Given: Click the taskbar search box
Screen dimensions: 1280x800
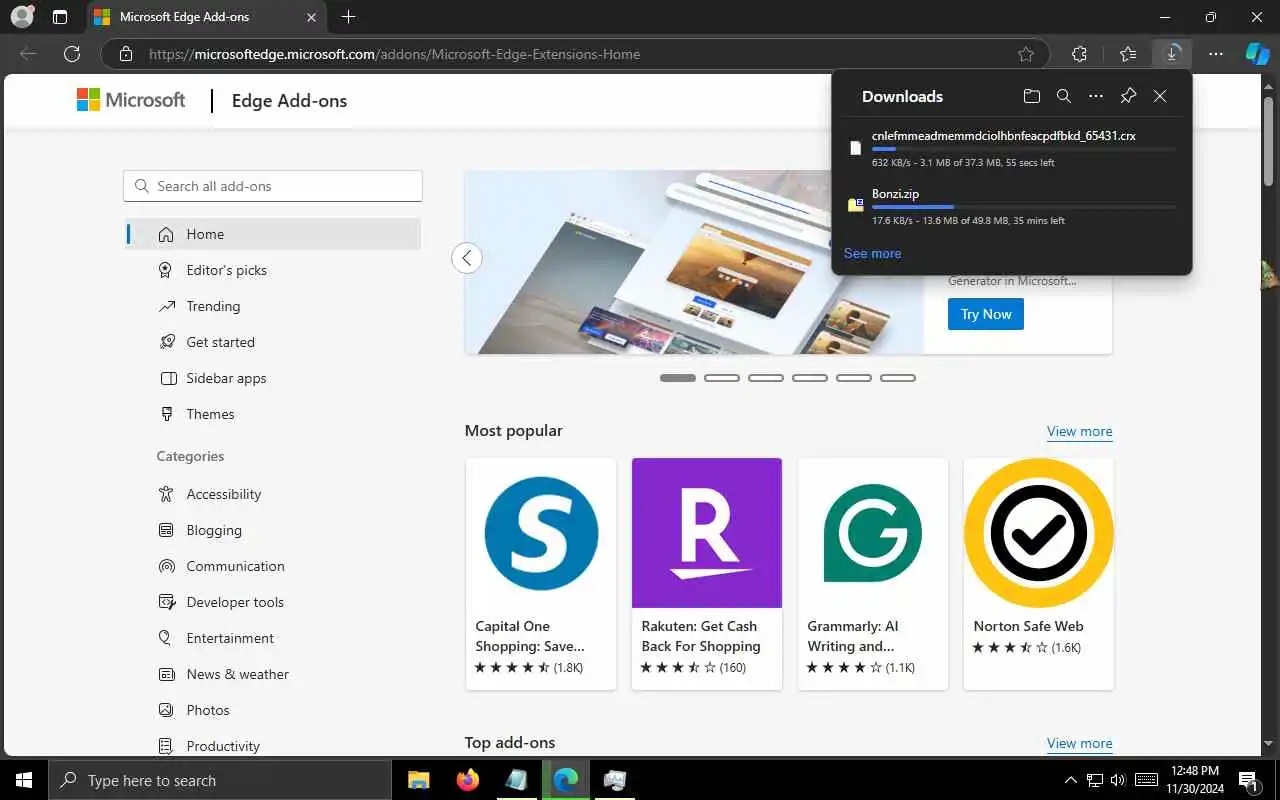Looking at the screenshot, I should tap(219, 780).
